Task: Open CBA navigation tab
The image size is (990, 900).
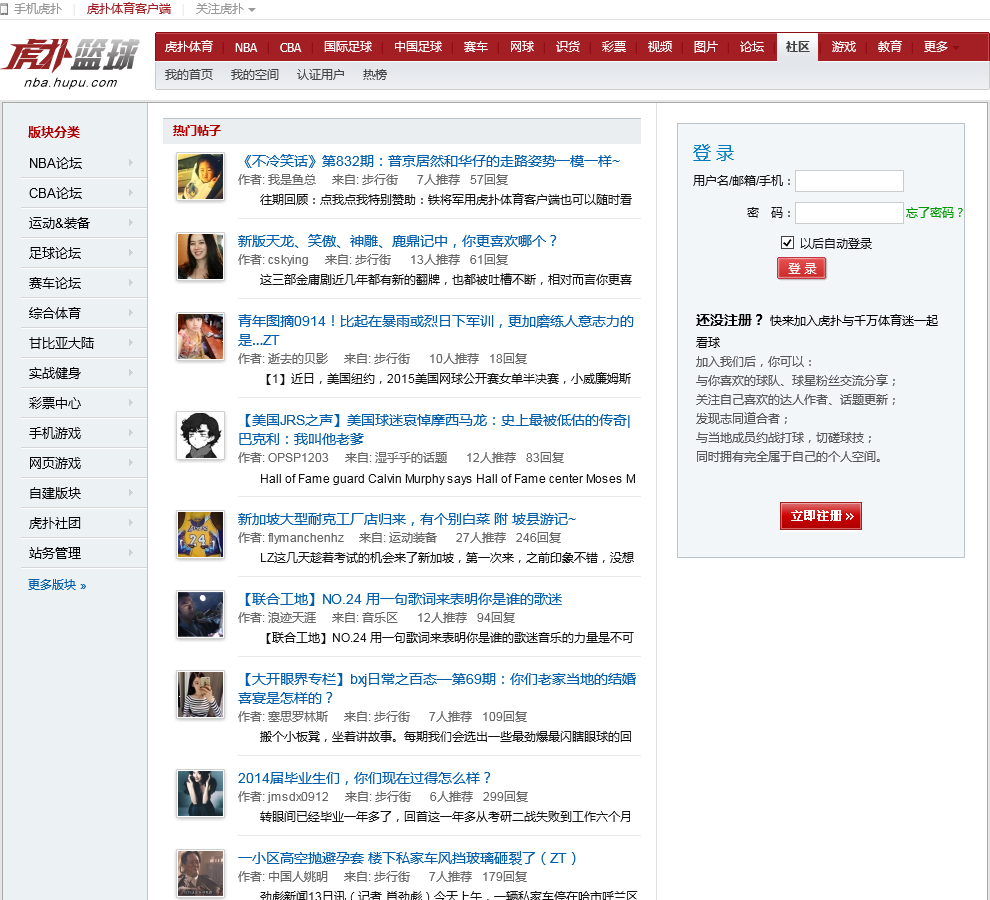Action: point(290,47)
